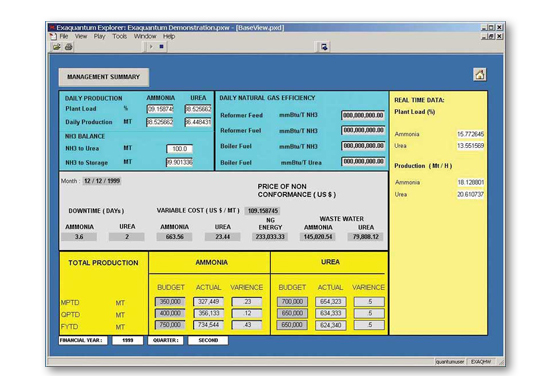Click the toolbar icon above Natural Gas panel
The width and height of the screenshot is (551, 376).
(324, 47)
